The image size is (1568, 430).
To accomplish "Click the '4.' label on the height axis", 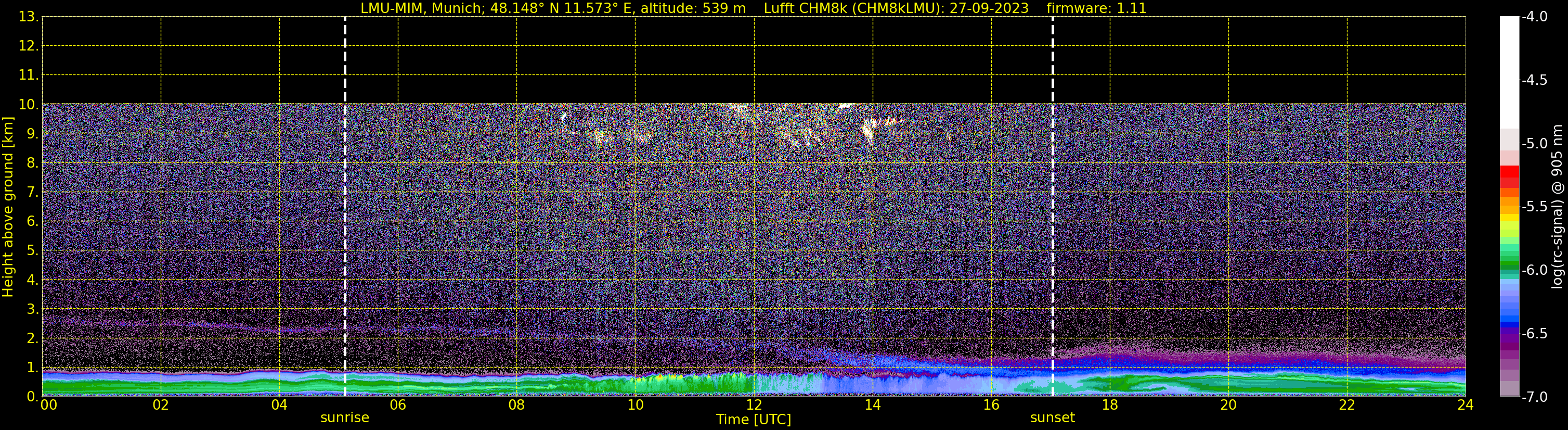I will pyautogui.click(x=32, y=280).
